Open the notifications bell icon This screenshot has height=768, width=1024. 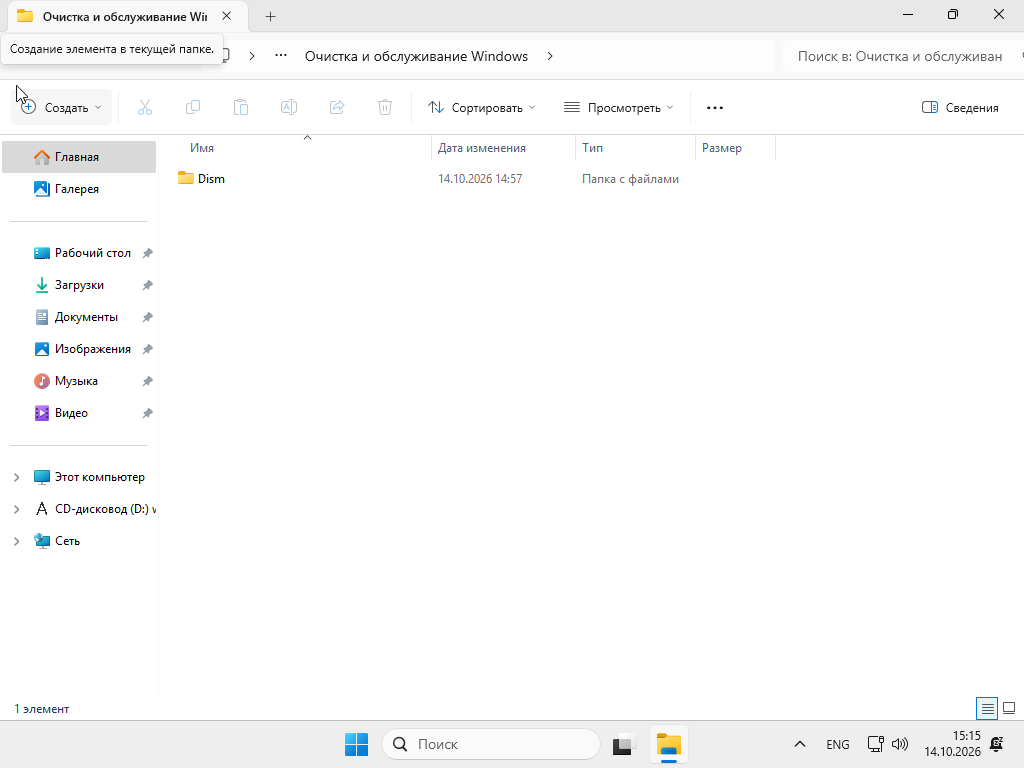point(997,744)
